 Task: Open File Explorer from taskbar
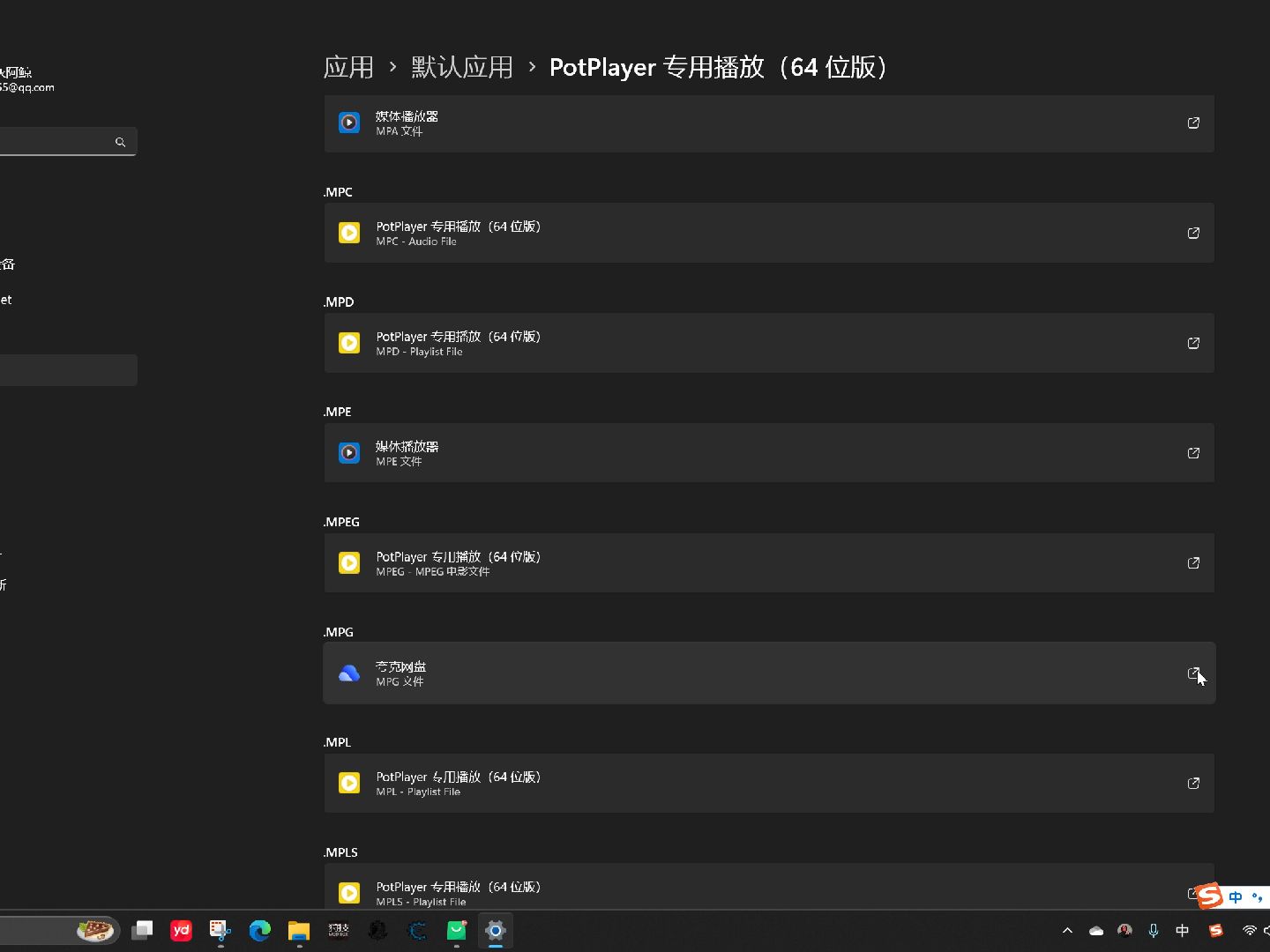pyautogui.click(x=299, y=930)
